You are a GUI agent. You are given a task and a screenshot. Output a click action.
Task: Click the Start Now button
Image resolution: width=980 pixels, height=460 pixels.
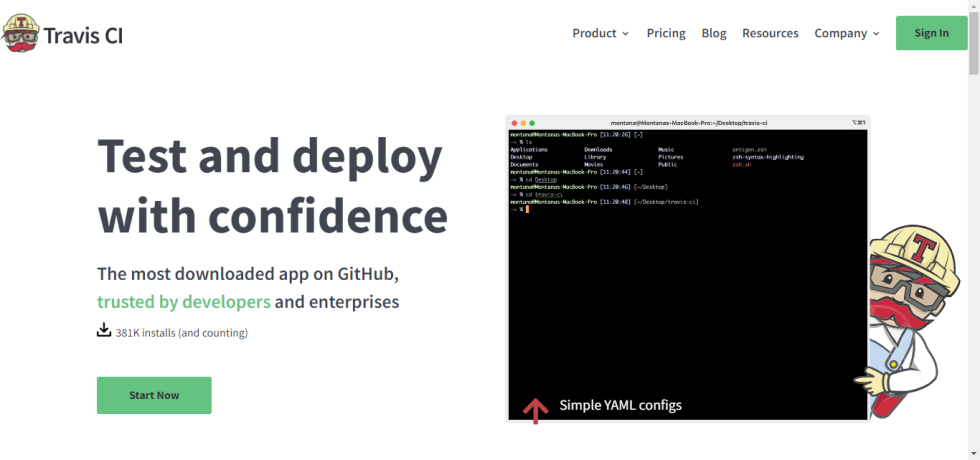coord(154,395)
